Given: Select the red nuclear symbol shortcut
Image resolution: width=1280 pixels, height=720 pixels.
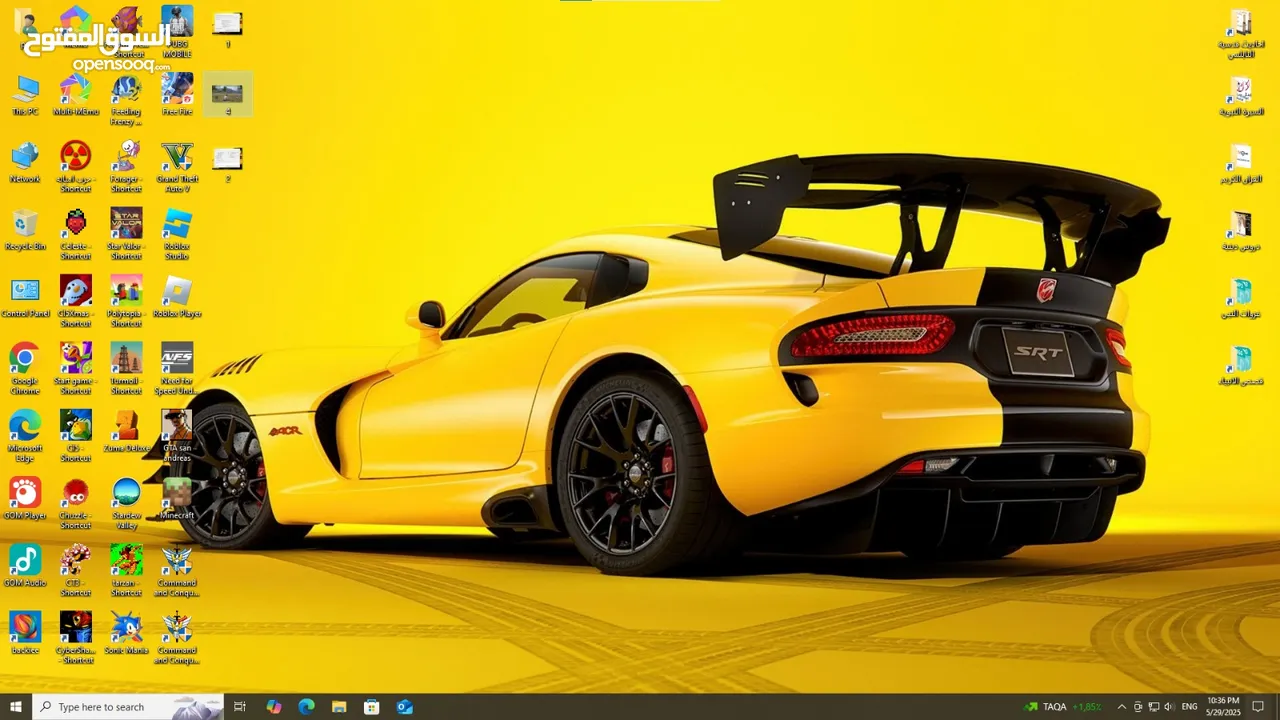Looking at the screenshot, I should (x=76, y=166).
